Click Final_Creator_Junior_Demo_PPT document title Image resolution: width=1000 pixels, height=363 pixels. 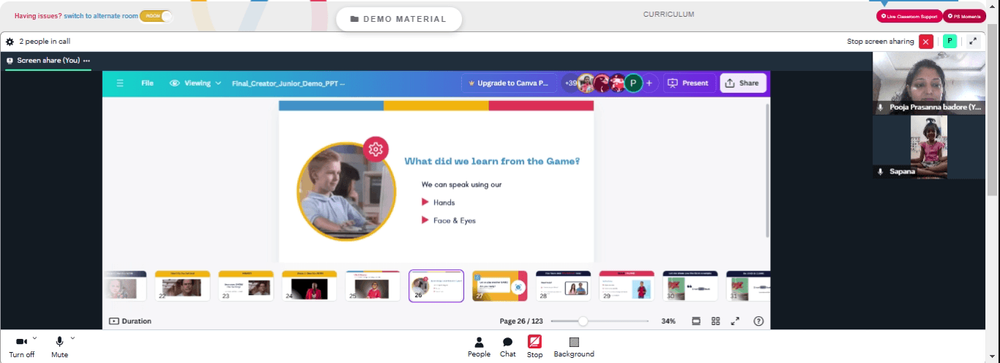[288, 83]
